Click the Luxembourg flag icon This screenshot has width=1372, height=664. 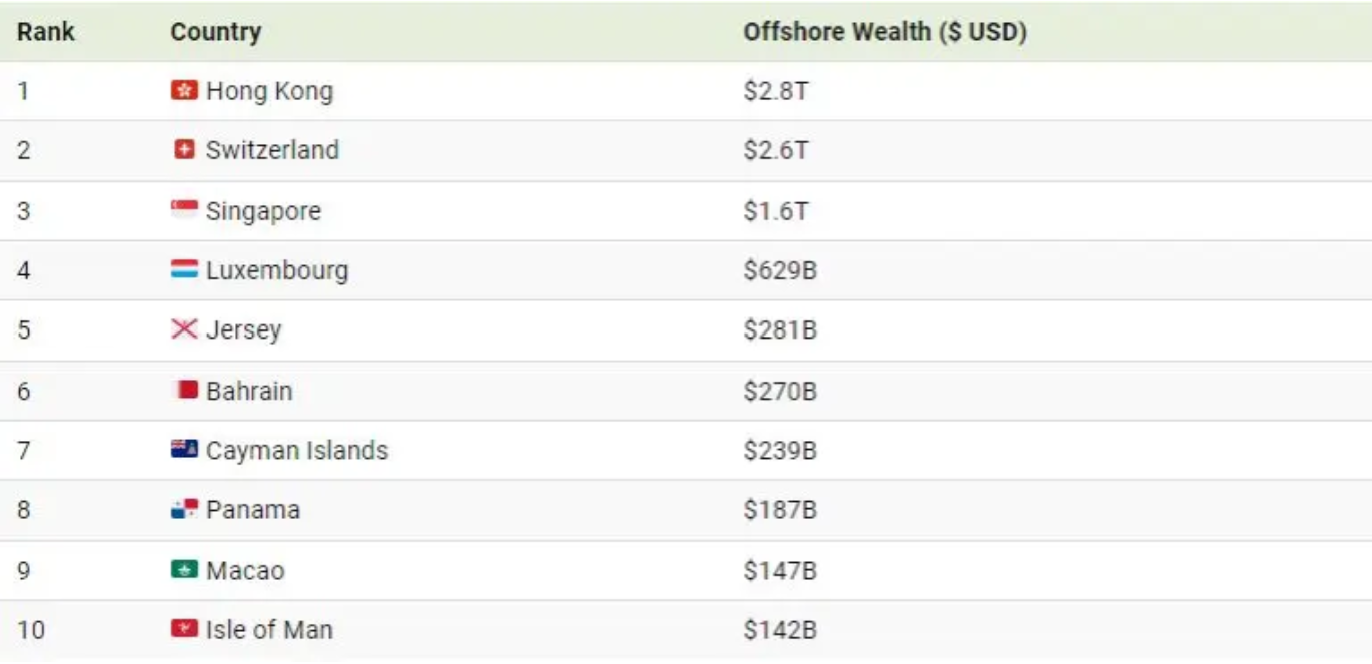coord(184,270)
